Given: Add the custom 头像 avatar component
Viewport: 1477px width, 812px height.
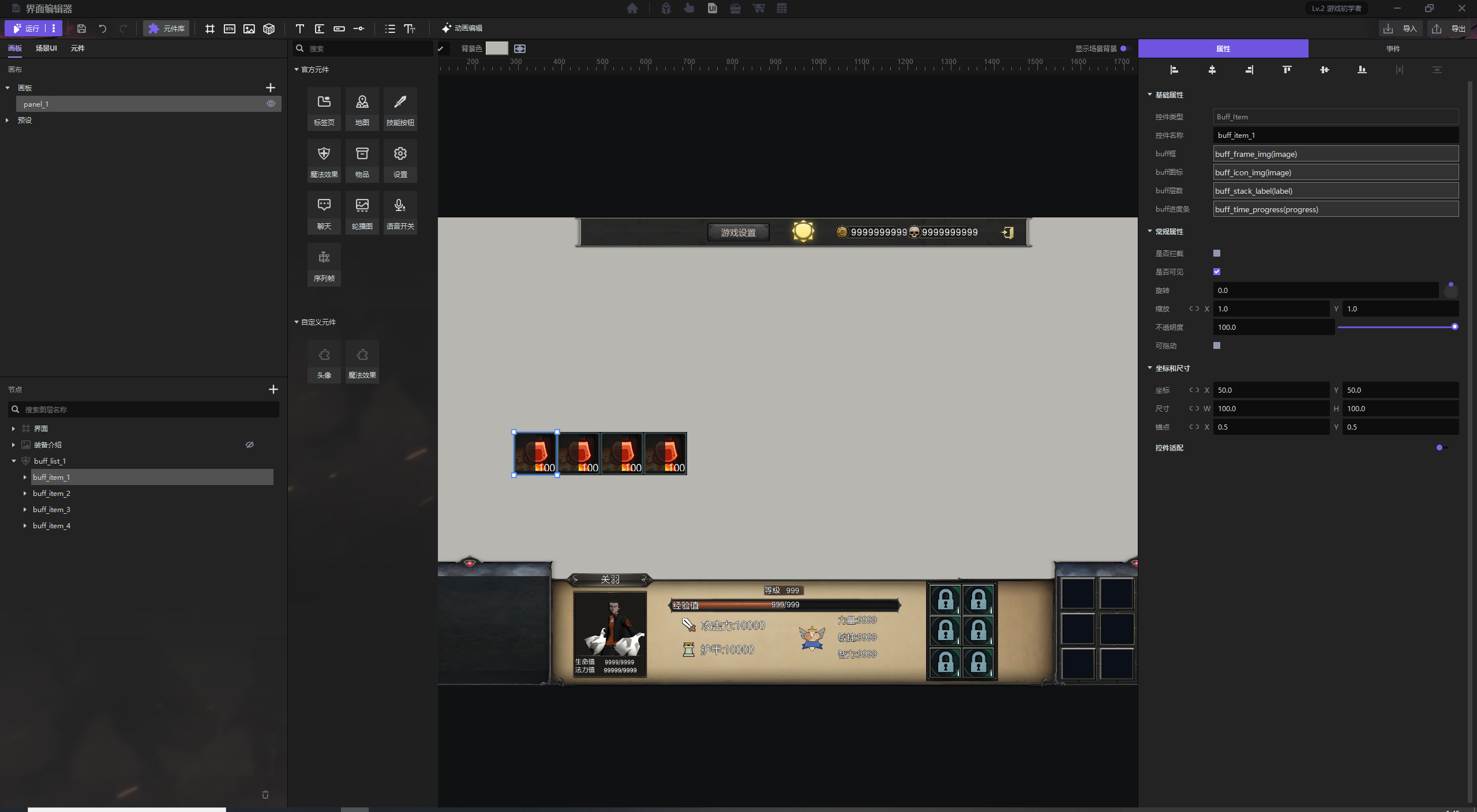Looking at the screenshot, I should 324,361.
